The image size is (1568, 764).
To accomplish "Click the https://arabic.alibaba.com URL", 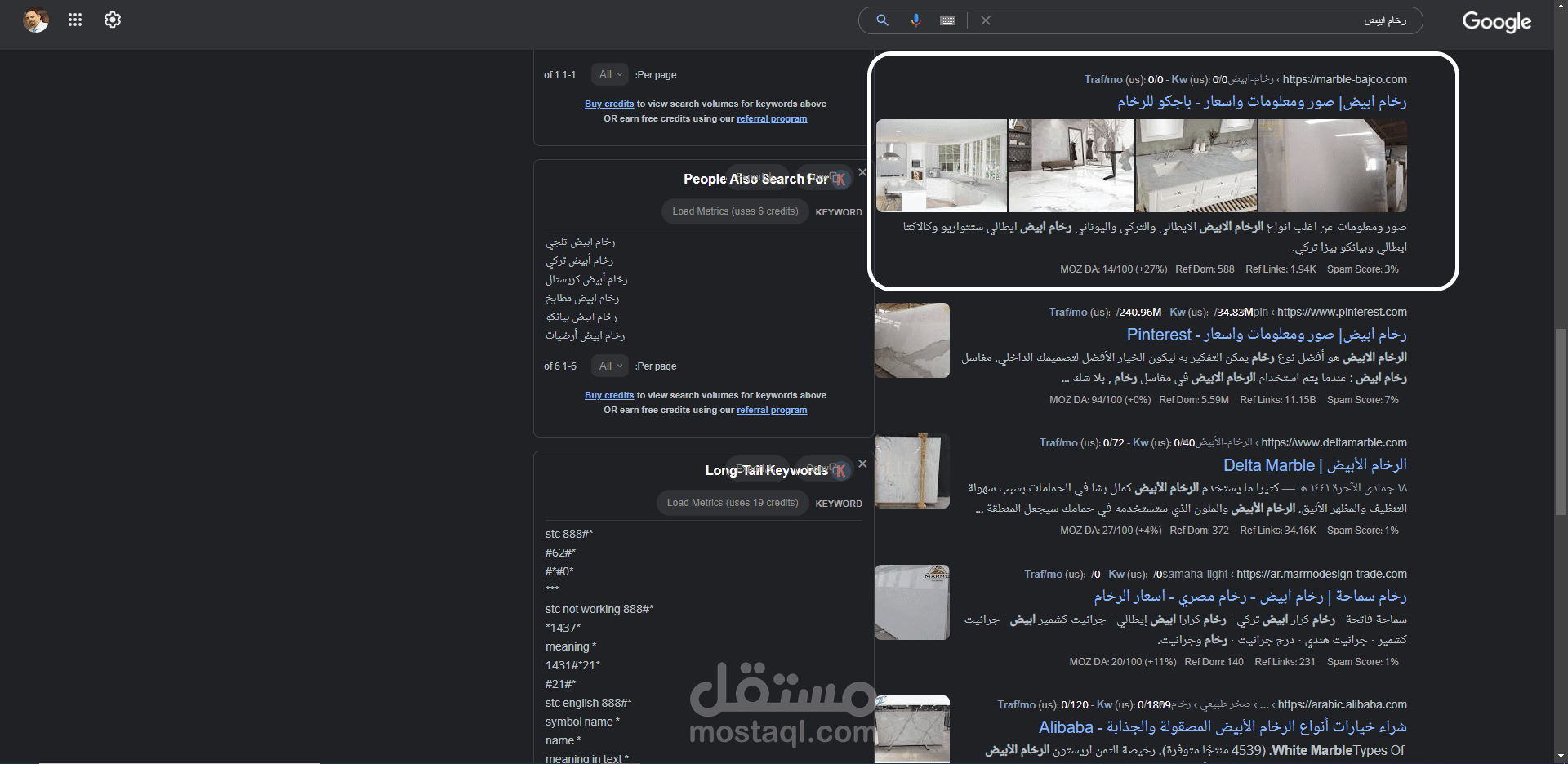I will pyautogui.click(x=1343, y=704).
